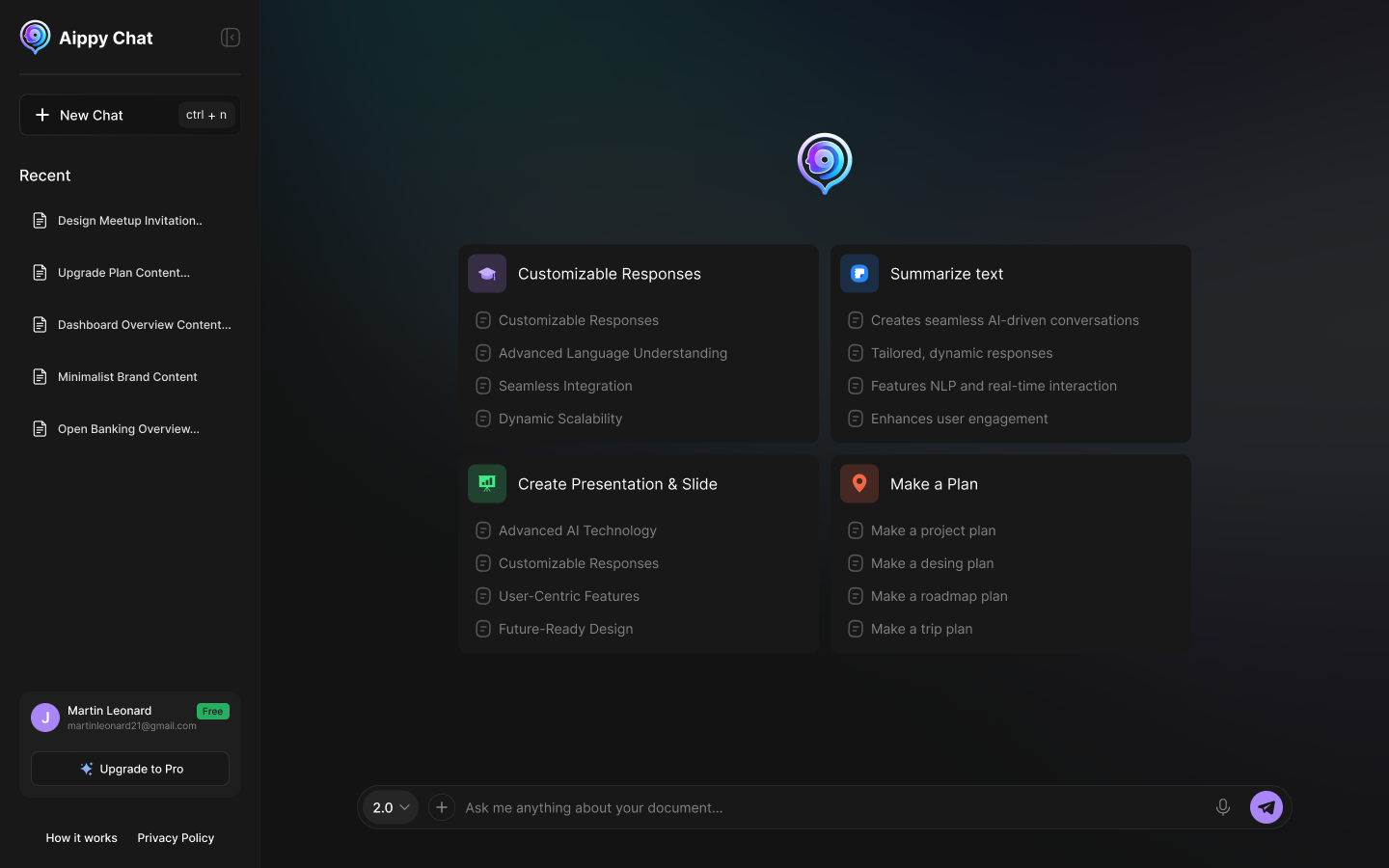Click the blue Summarize text card icon
Image resolution: width=1389 pixels, height=868 pixels.
coord(859,274)
